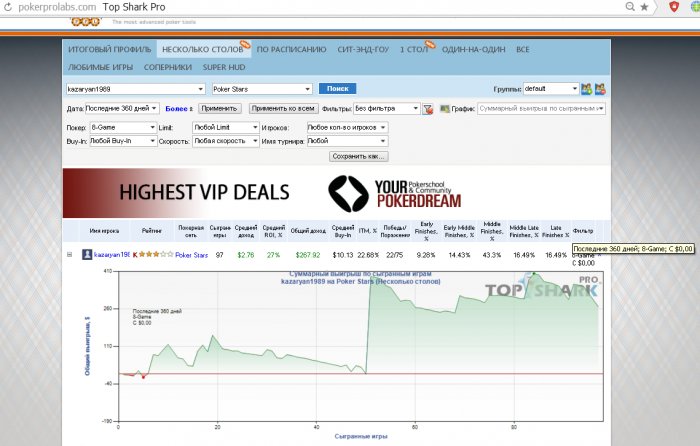Open the SUPER HUD tab
700x446 pixels.
point(224,67)
